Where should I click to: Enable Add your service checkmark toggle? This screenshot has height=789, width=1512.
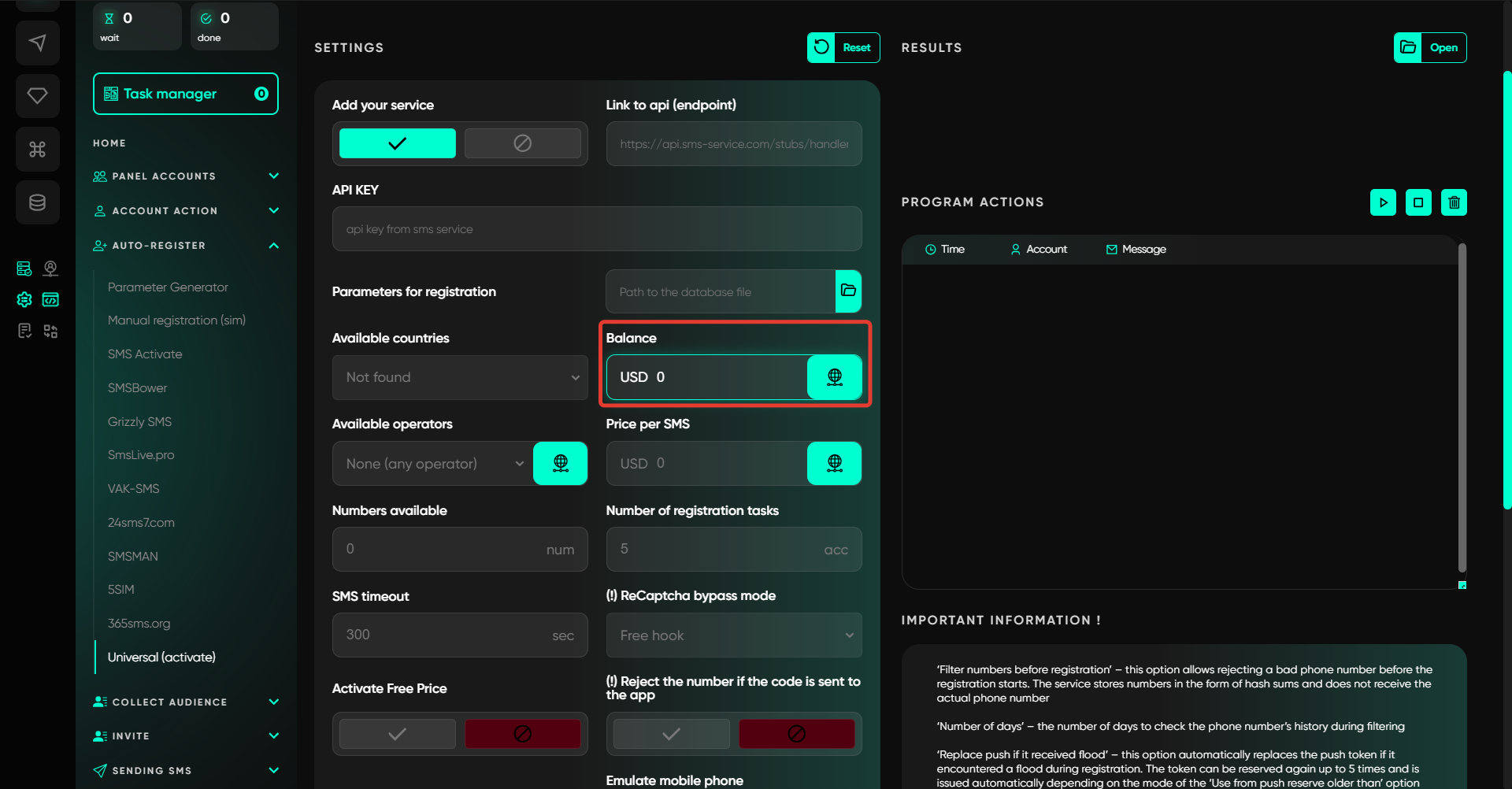point(397,143)
